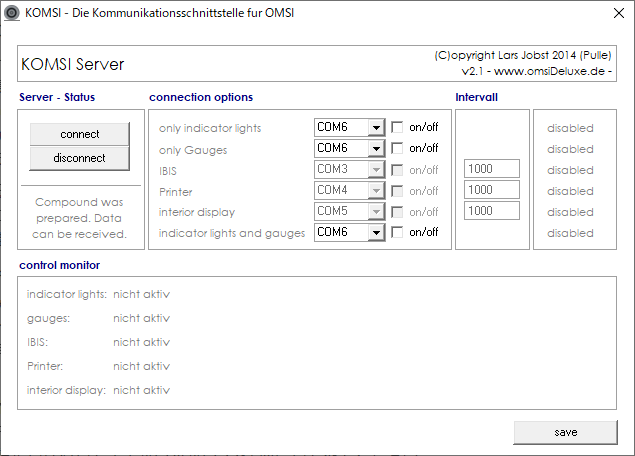635x456 pixels.
Task: Close the KOMSI window
Action: tap(618, 13)
